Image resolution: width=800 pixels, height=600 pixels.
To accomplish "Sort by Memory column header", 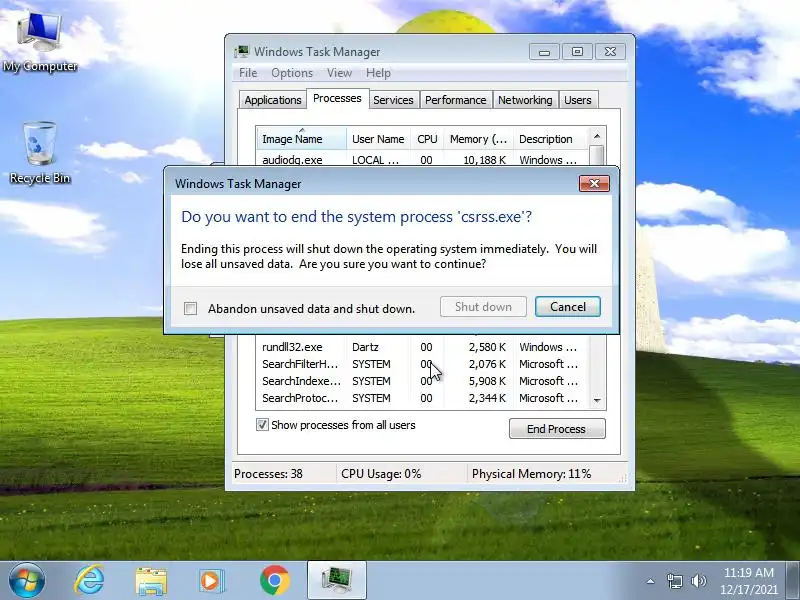I will 479,139.
